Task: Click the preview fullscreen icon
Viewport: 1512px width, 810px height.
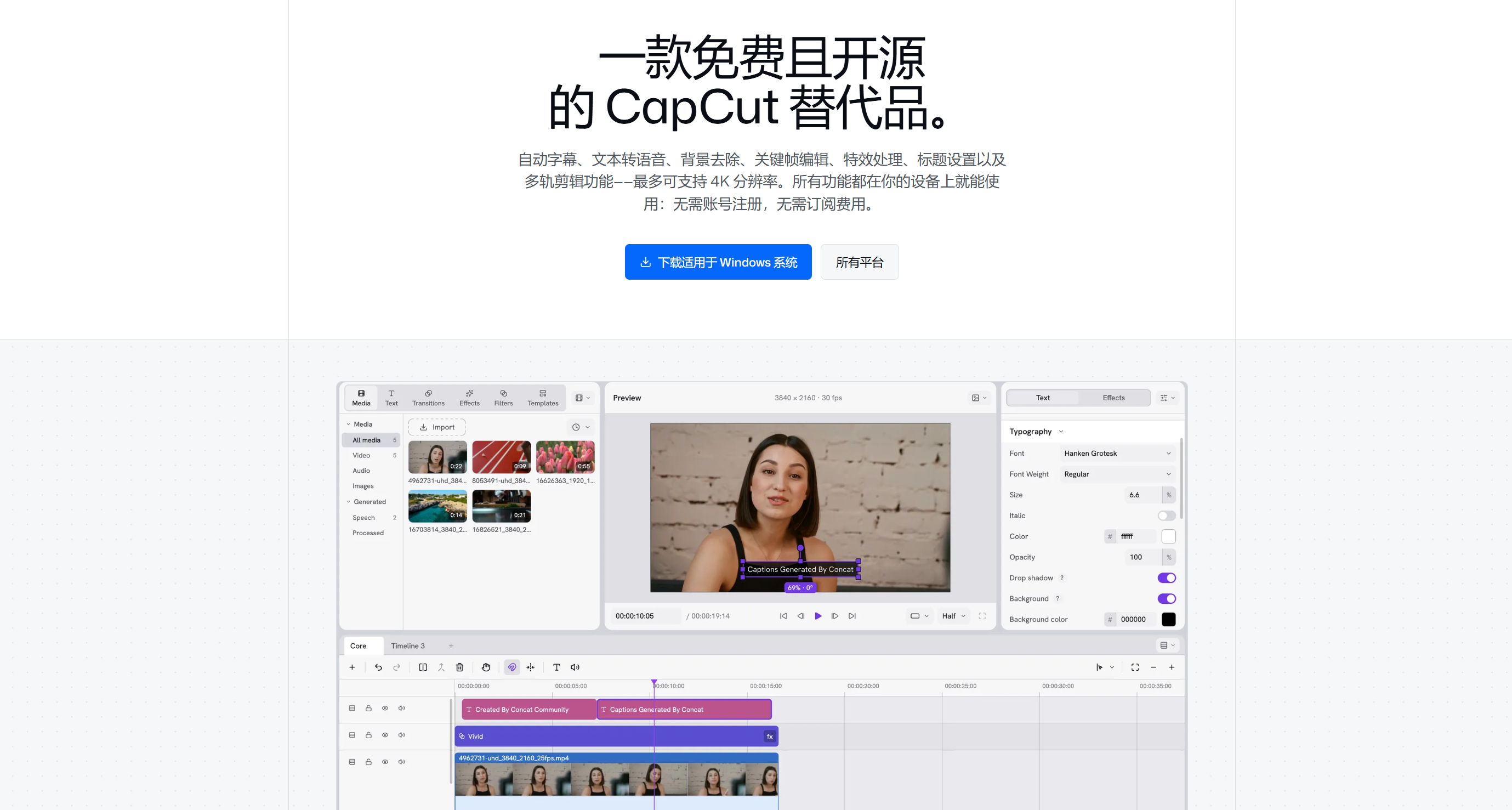Action: click(982, 616)
